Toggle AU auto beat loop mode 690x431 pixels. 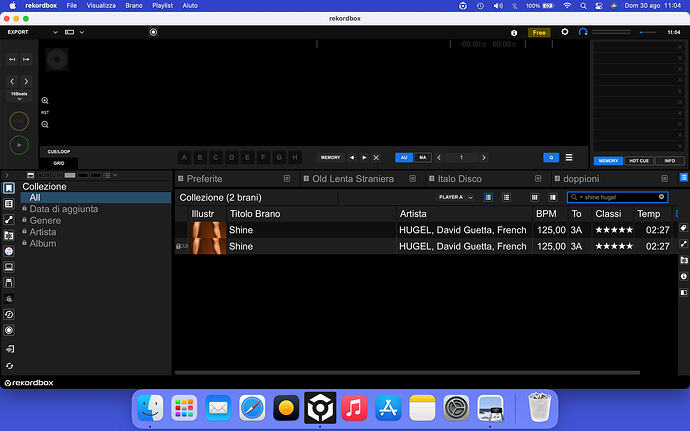tap(404, 157)
